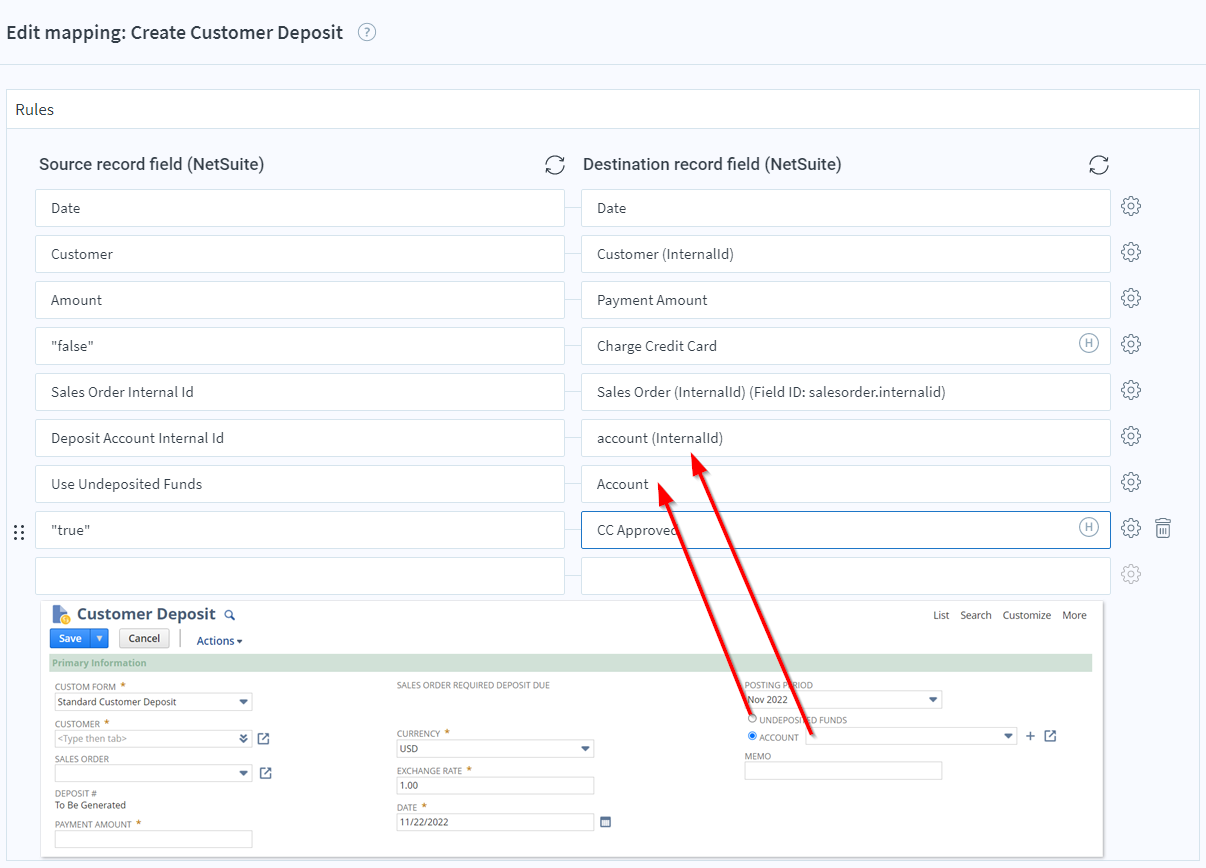Click Payment Amount input in deposit form
This screenshot has width=1206, height=868.
(154, 839)
